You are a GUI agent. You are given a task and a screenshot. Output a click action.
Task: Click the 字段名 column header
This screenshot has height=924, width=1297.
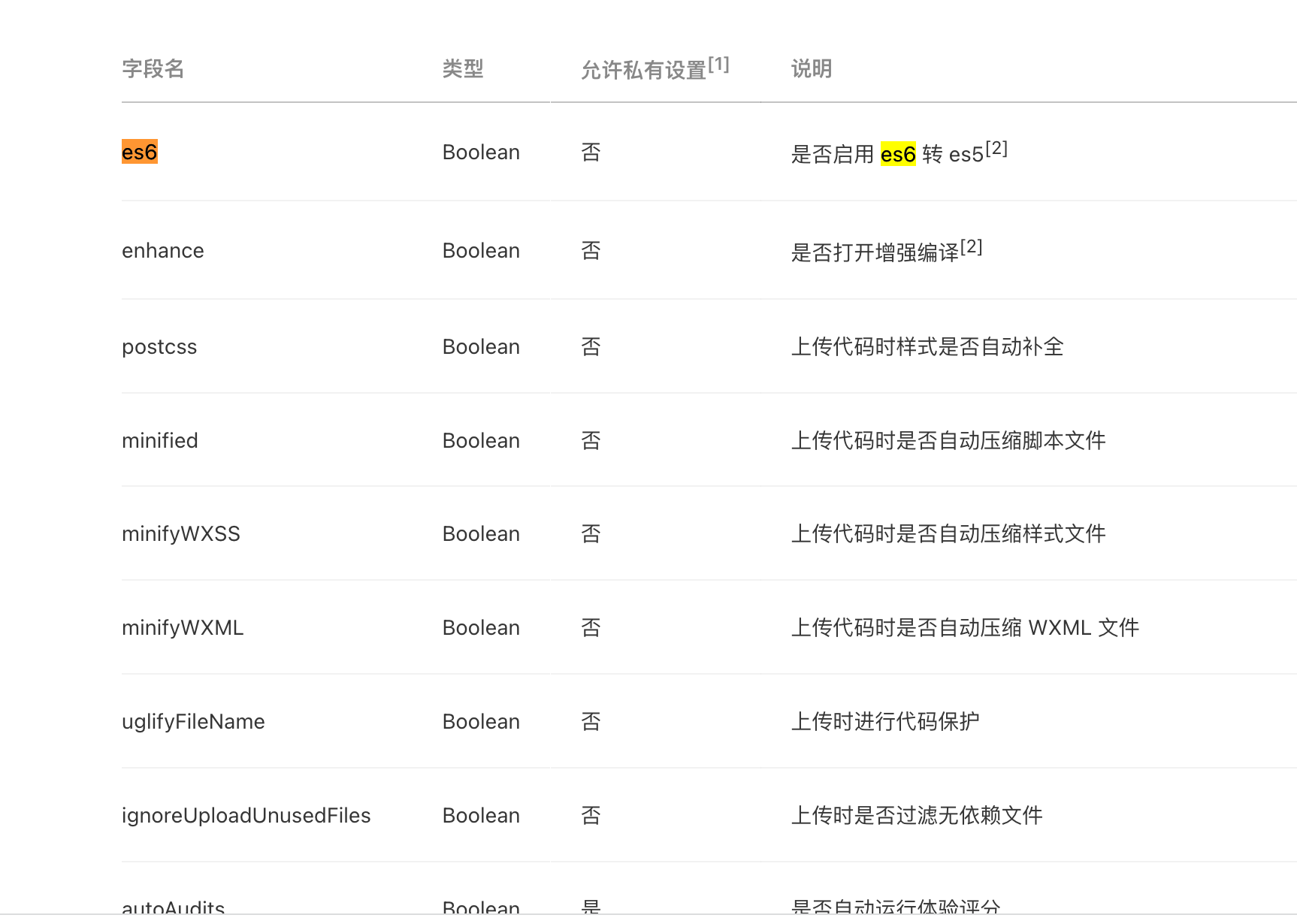click(x=153, y=69)
